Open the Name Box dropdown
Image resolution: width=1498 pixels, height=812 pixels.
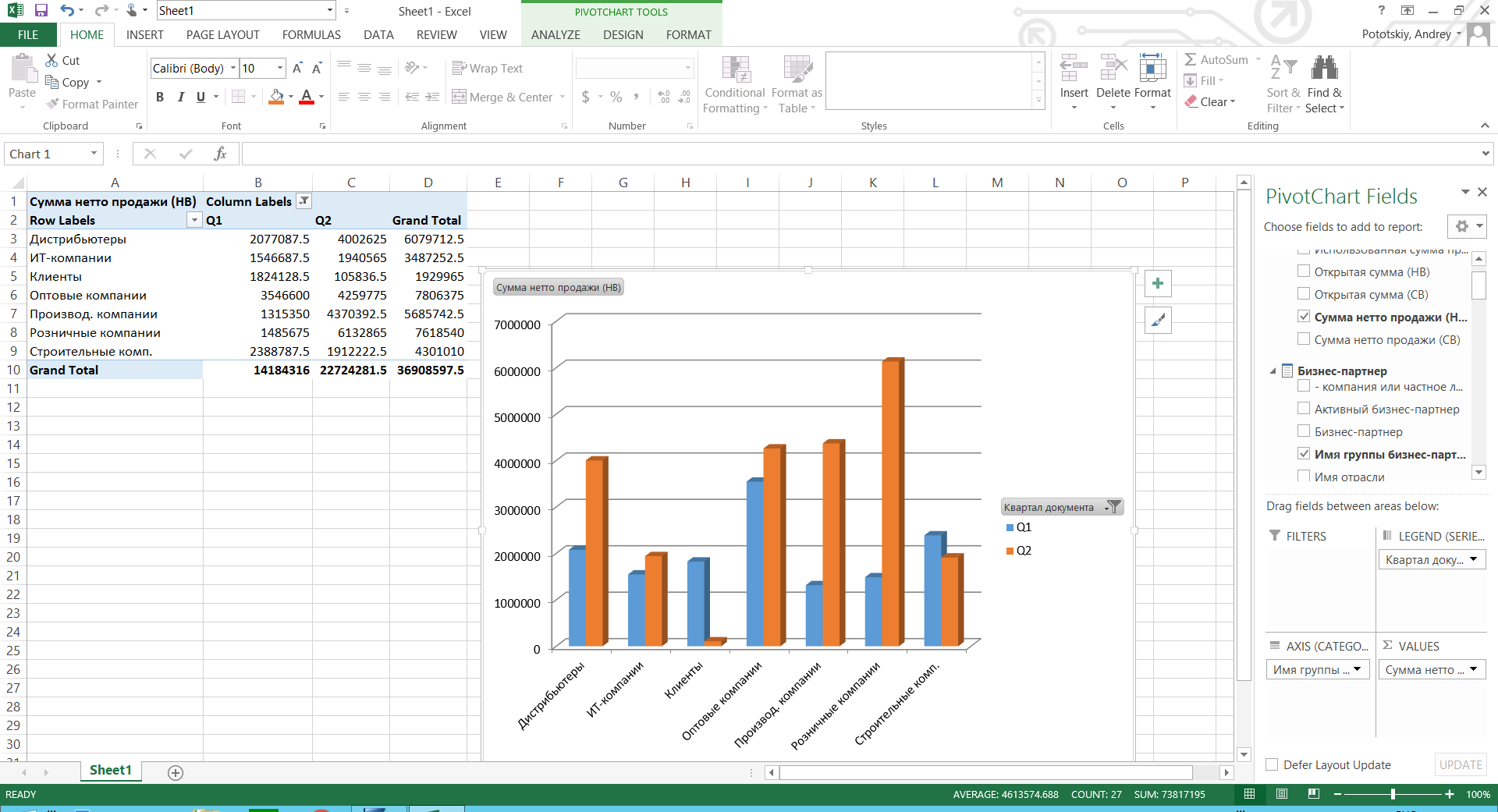coord(94,154)
